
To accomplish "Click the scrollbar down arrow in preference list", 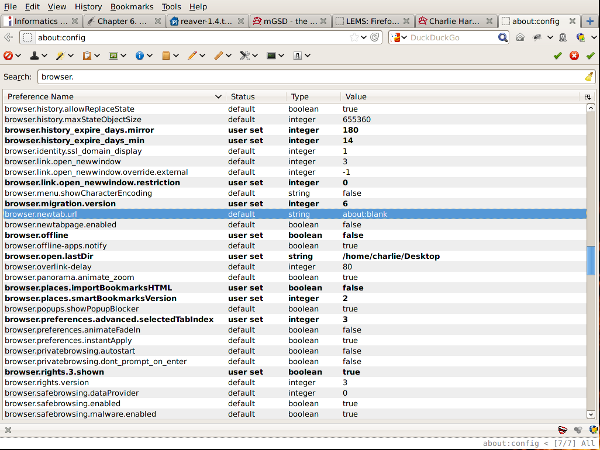I will [590, 414].
